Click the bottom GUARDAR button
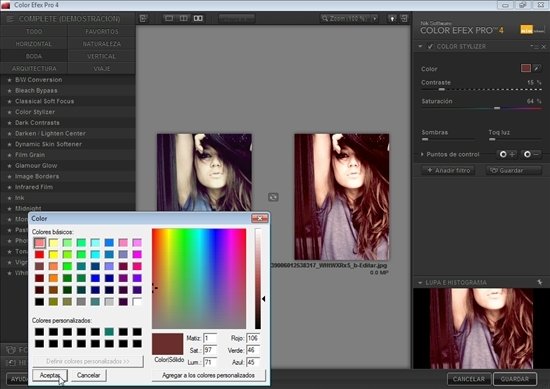This screenshot has height=389, width=550. (515, 379)
